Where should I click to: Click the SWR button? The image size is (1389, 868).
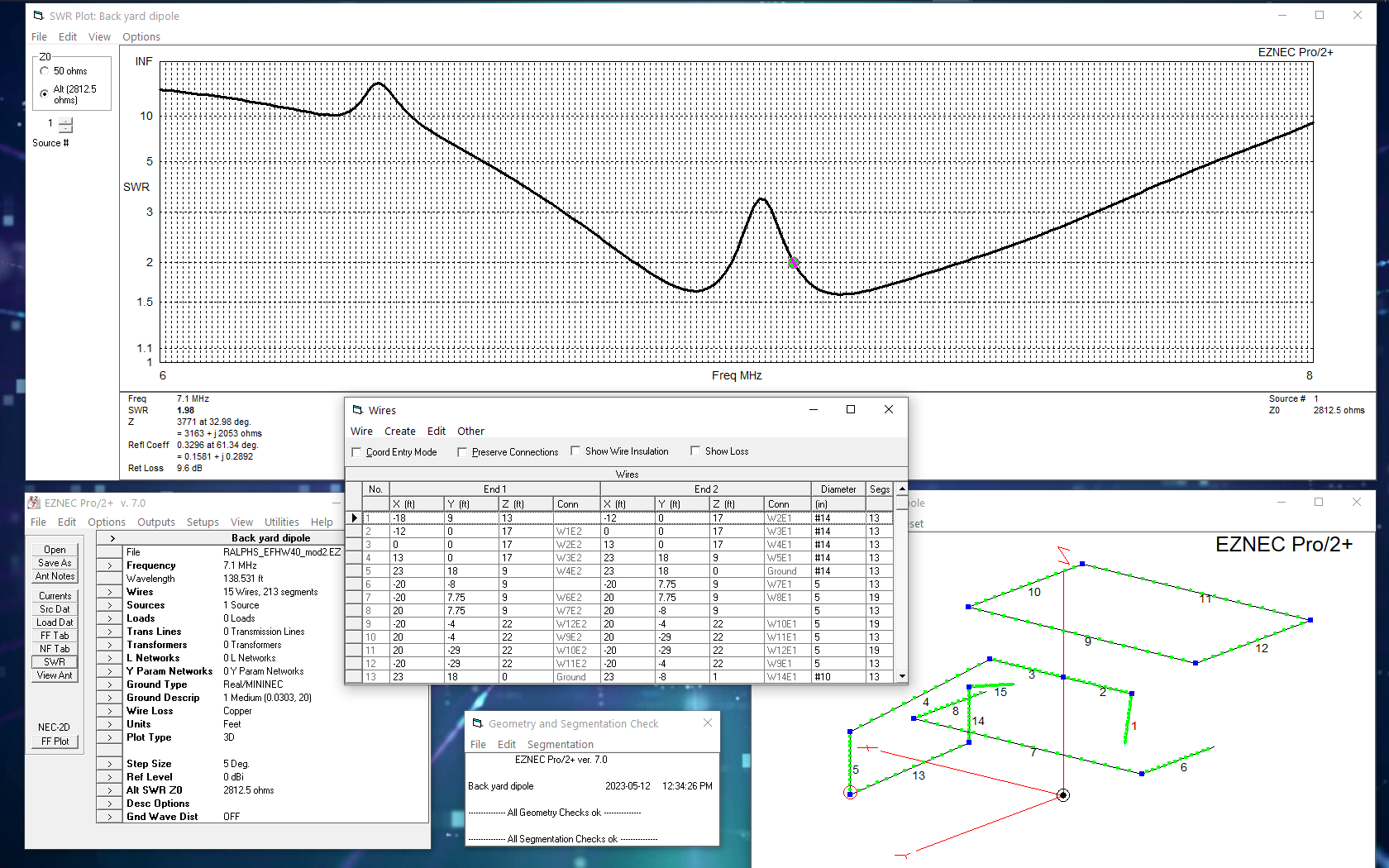(x=55, y=662)
